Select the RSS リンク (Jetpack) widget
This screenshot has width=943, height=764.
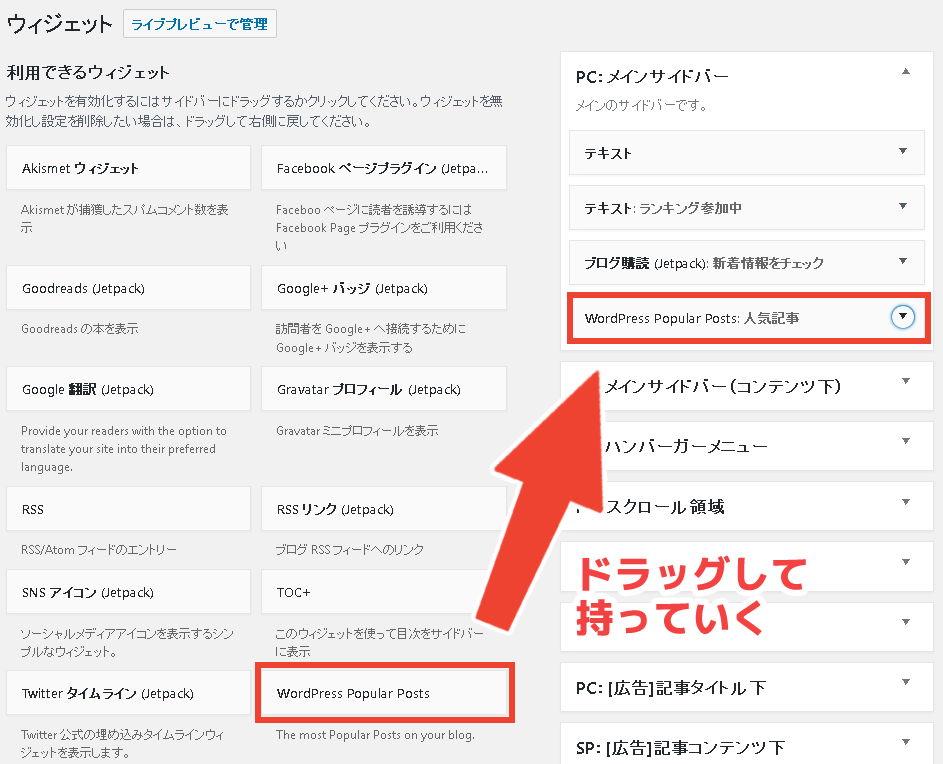[x=384, y=509]
